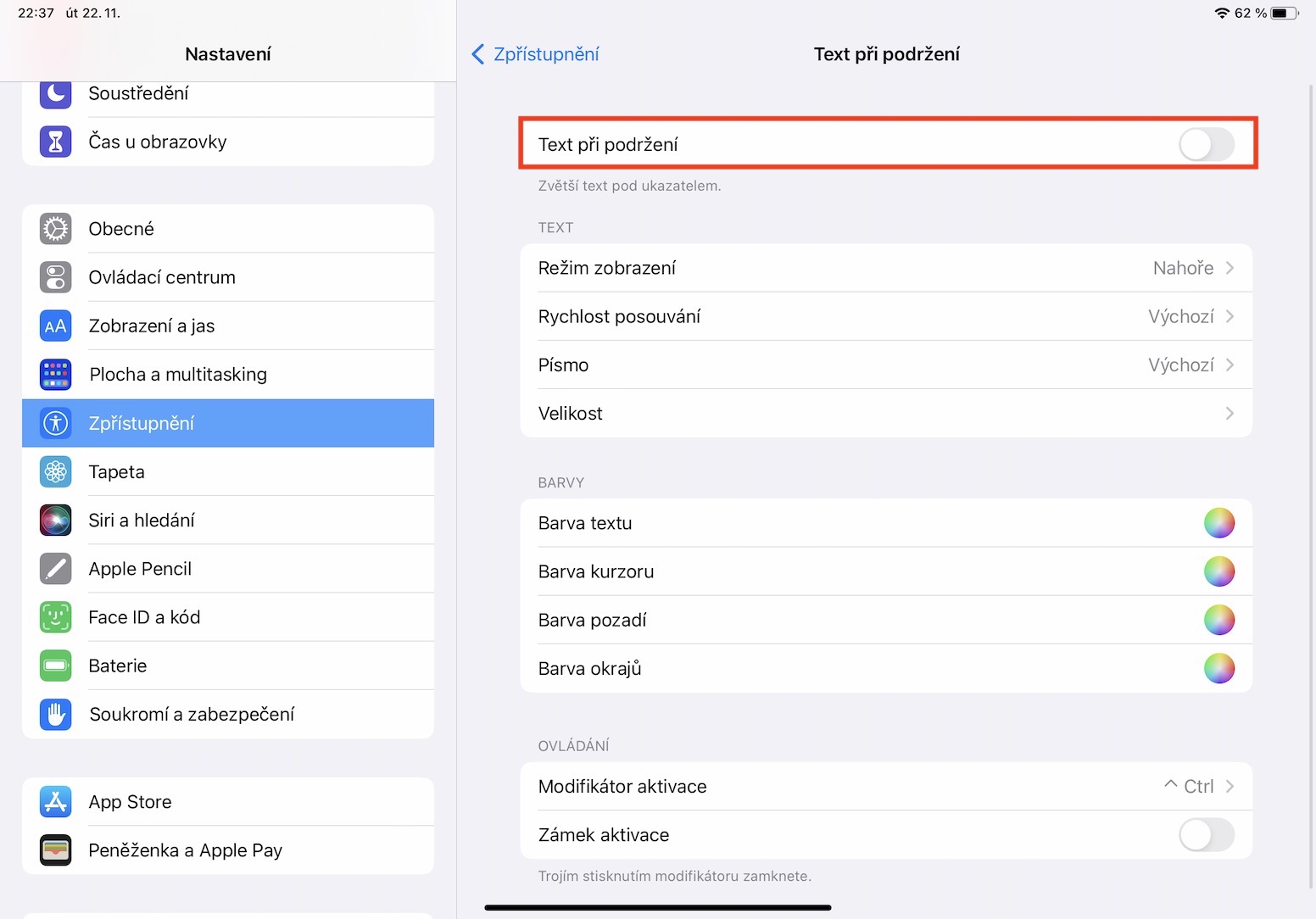Open Rychlost posouvání settings
Image resolution: width=1316 pixels, height=919 pixels.
885,316
